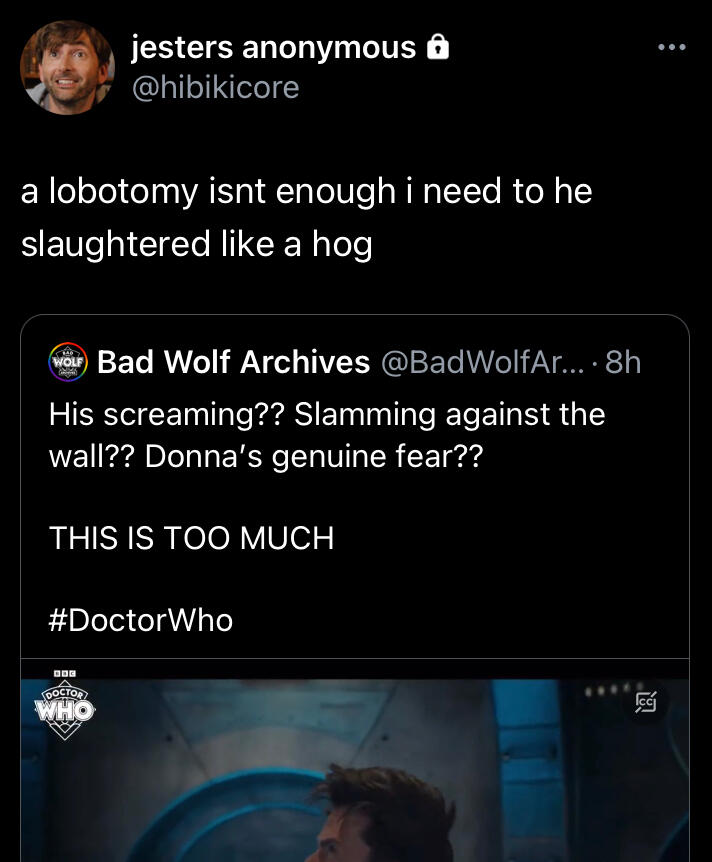Open the quoted text starting "His screaming??"
Screen dimensions: 712x862
tap(326, 413)
